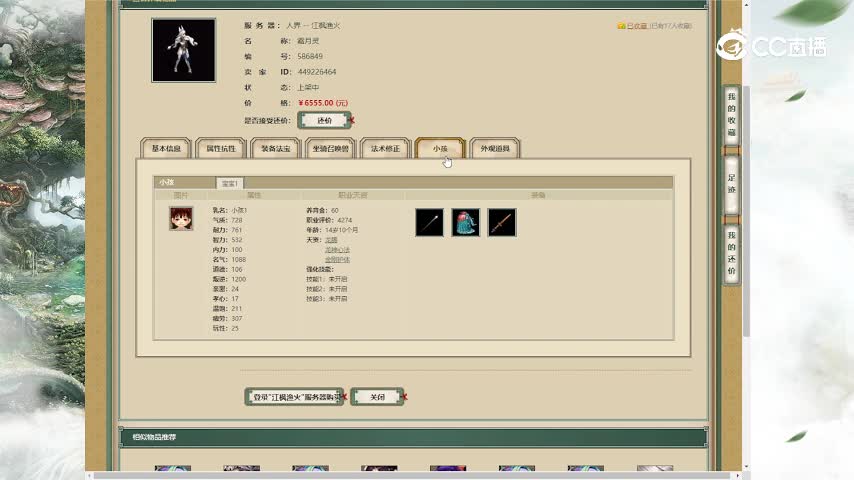Screen dimensions: 854x480
Task: Switch to the 属性抗性 tab
Action: (x=221, y=149)
